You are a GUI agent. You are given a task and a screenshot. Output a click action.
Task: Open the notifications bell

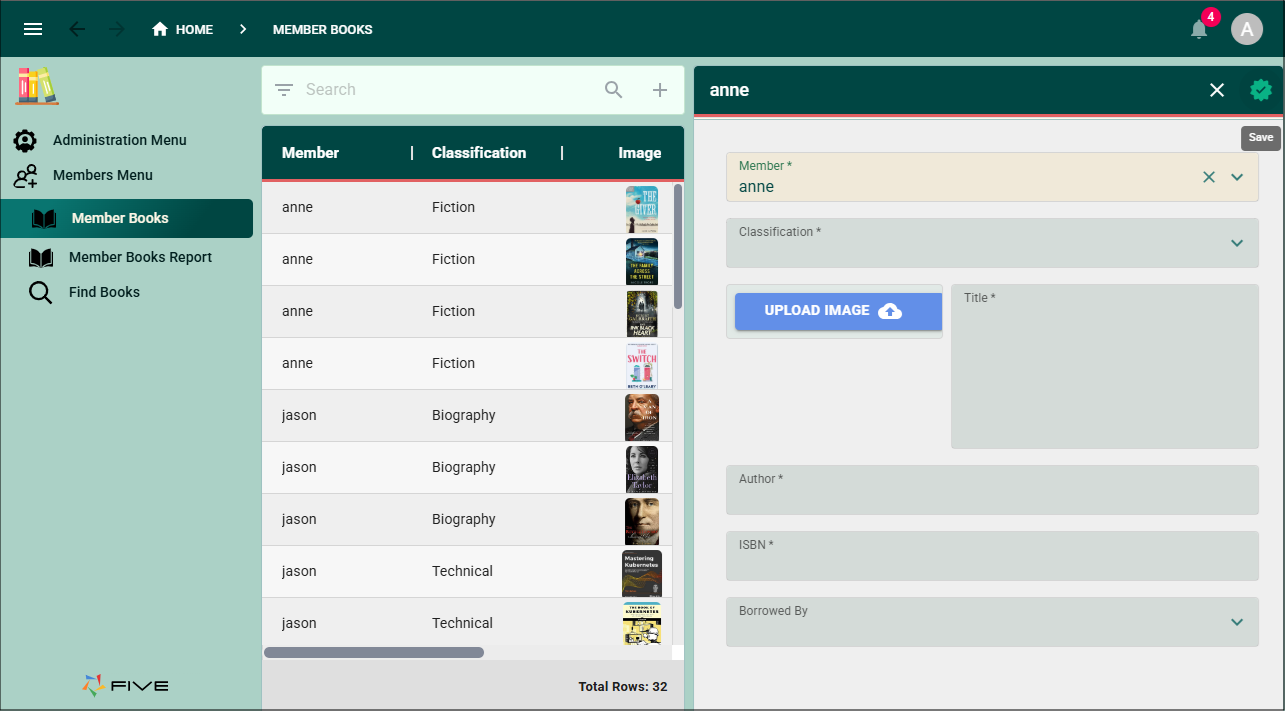pyautogui.click(x=1199, y=29)
